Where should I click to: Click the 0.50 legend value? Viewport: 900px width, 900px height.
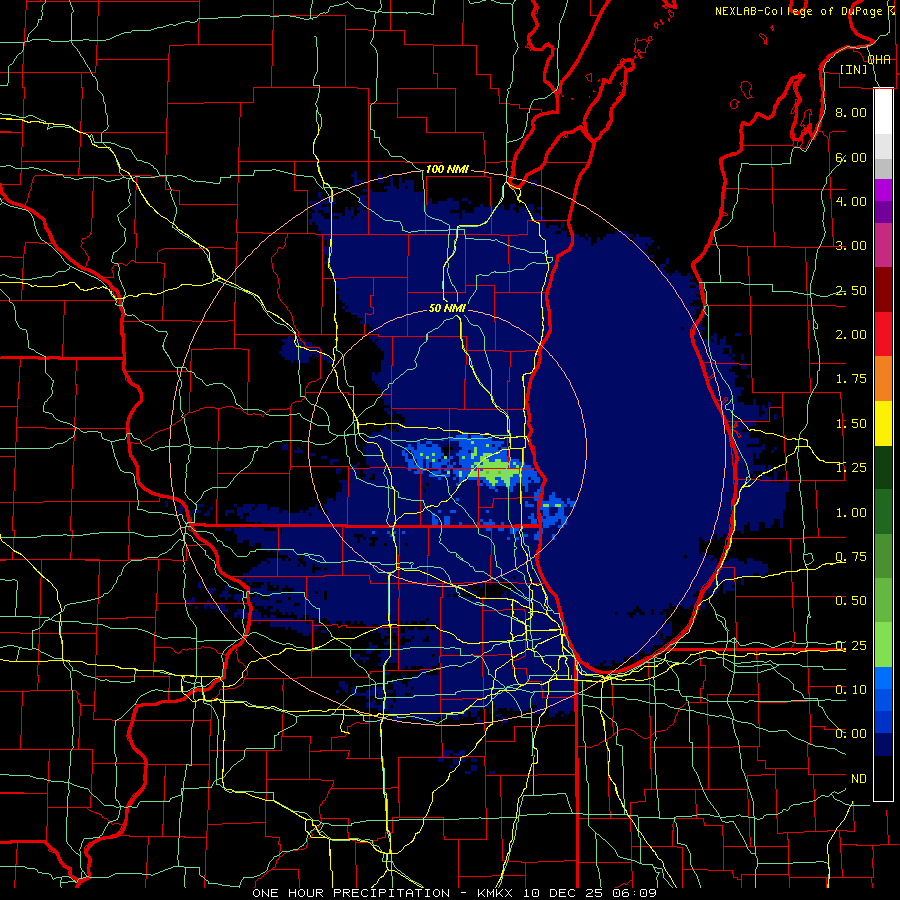tap(851, 601)
